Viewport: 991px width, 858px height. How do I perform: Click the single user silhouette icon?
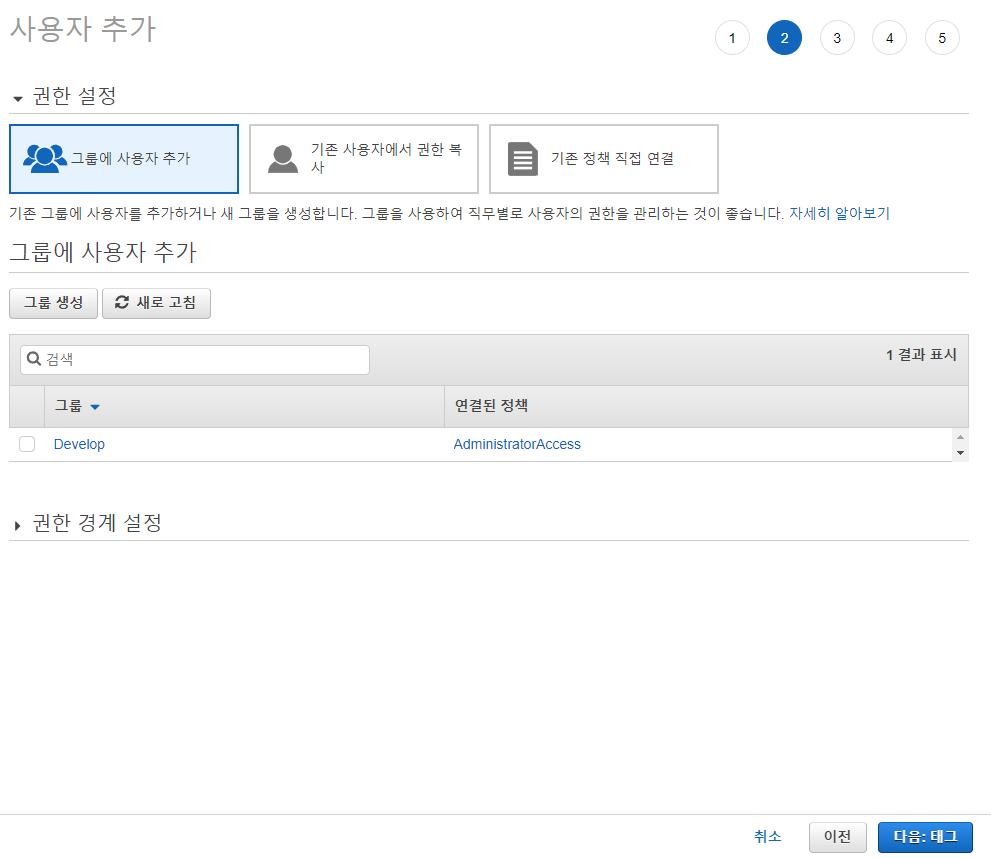pyautogui.click(x=283, y=159)
